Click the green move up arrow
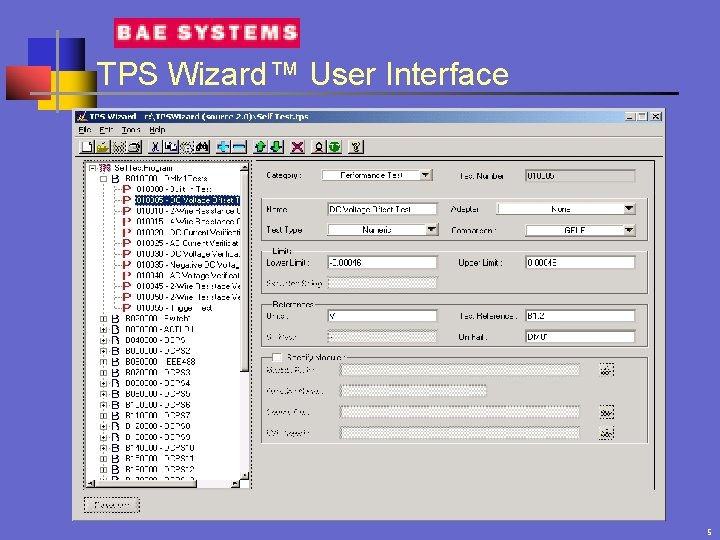720x540 pixels. pos(260,147)
